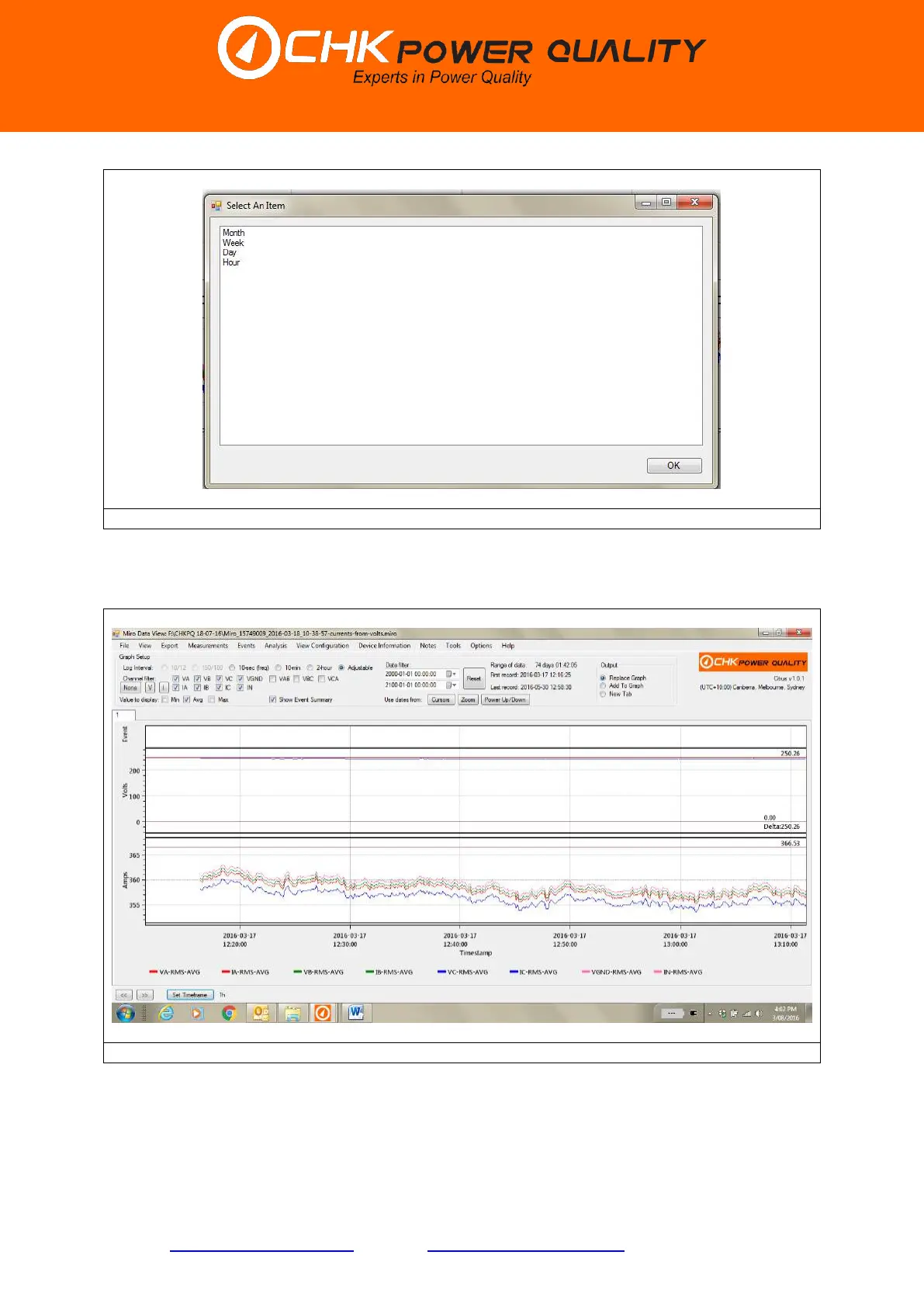924x1307 pixels.
Task: Click the CHK Power Quality header logo
Action: (461, 50)
